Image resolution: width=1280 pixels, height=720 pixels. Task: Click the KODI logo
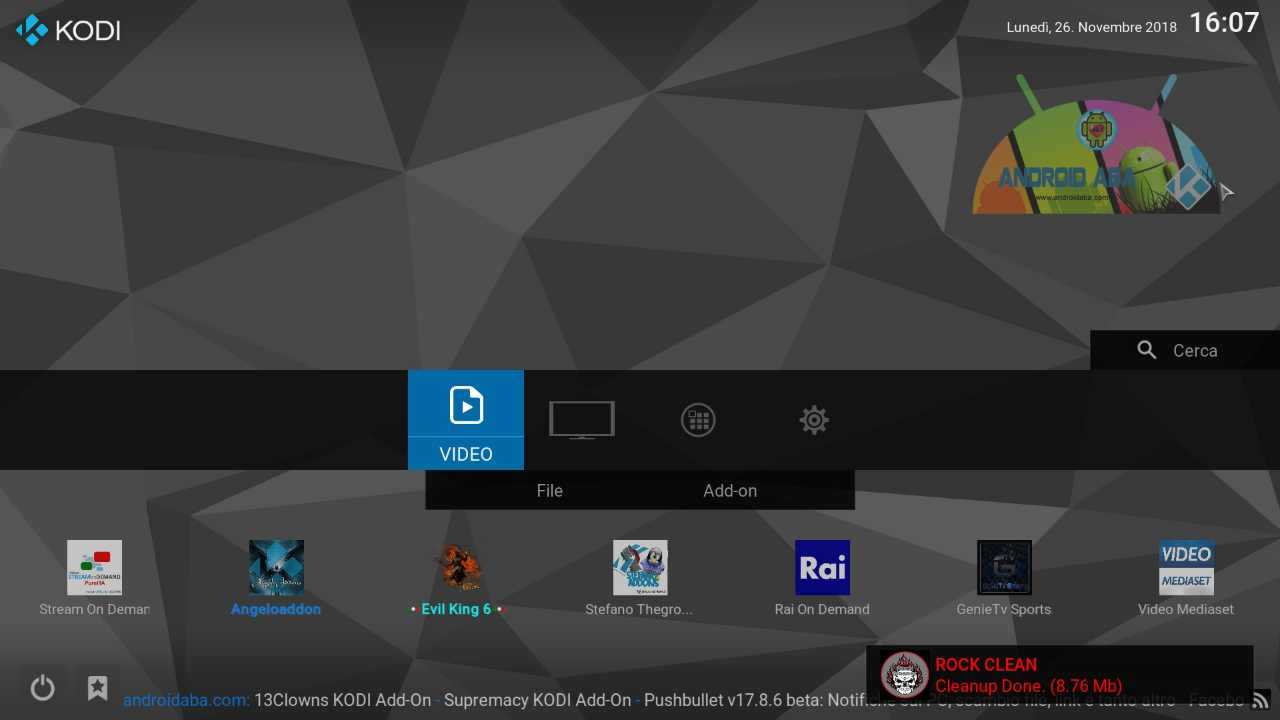click(x=68, y=30)
